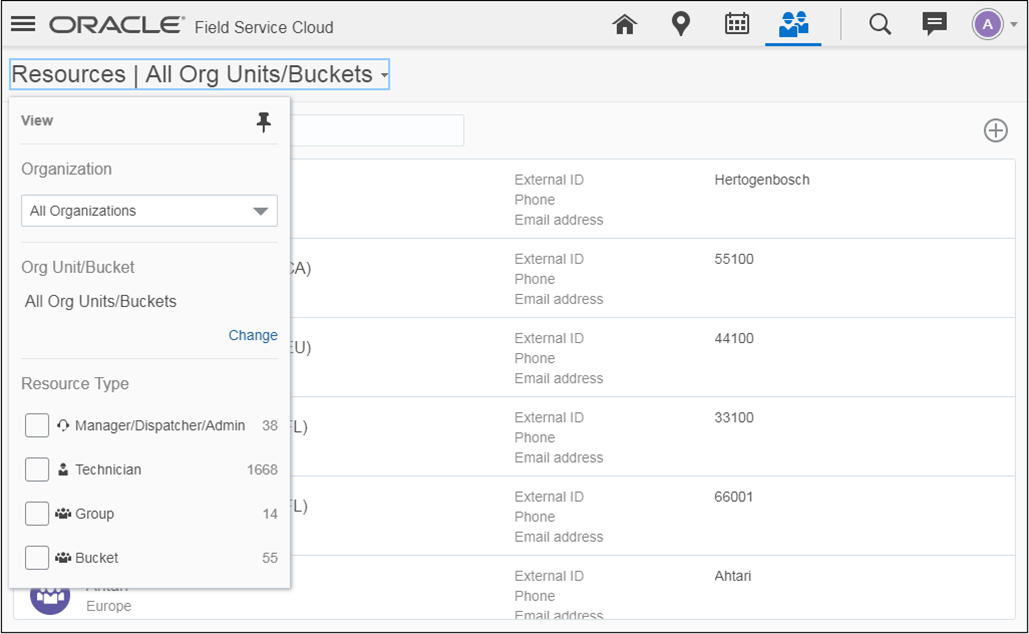Open the Calendar view icon
1029x634 pixels.
coord(737,24)
